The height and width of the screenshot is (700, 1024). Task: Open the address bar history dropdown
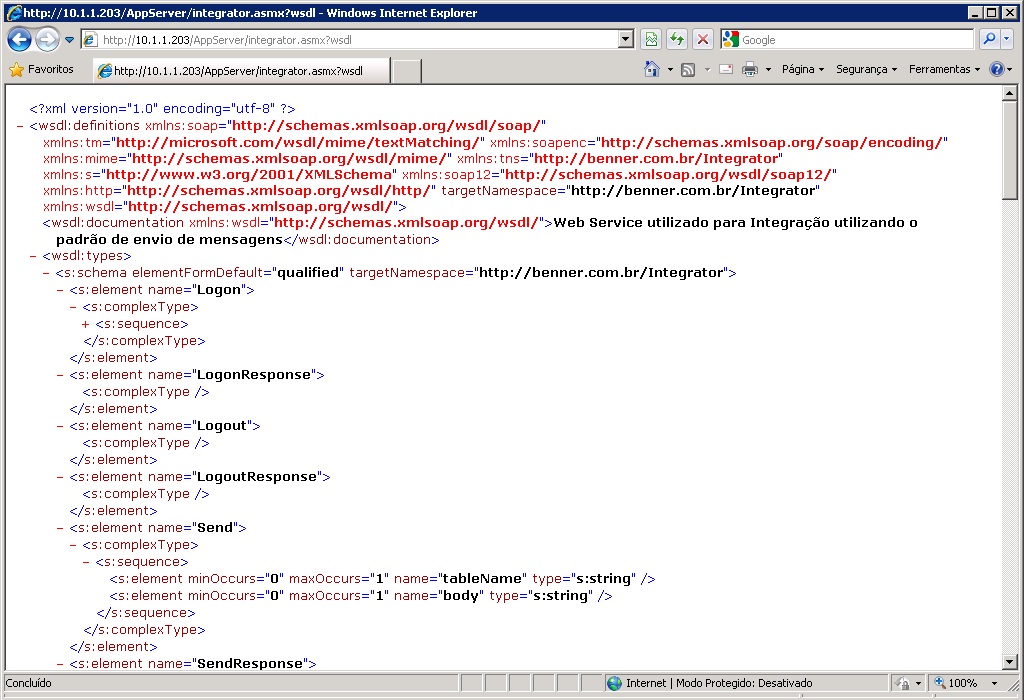pyautogui.click(x=626, y=40)
